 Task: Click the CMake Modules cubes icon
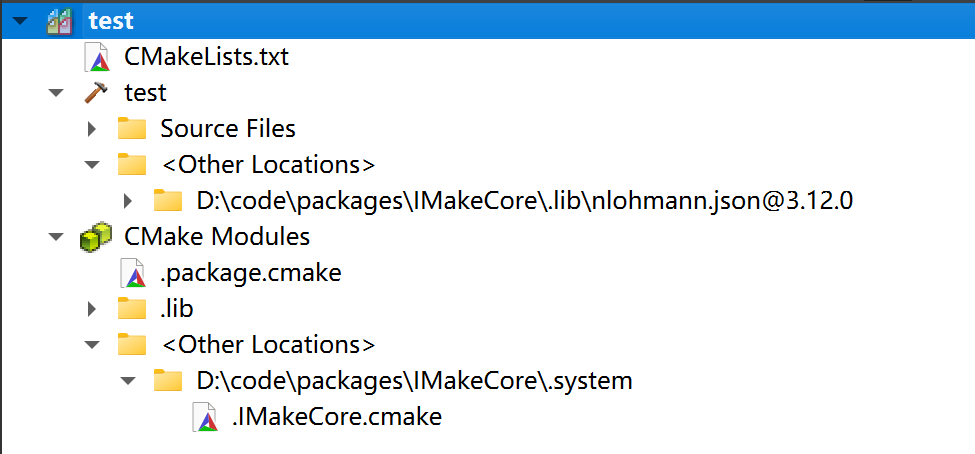pyautogui.click(x=96, y=237)
